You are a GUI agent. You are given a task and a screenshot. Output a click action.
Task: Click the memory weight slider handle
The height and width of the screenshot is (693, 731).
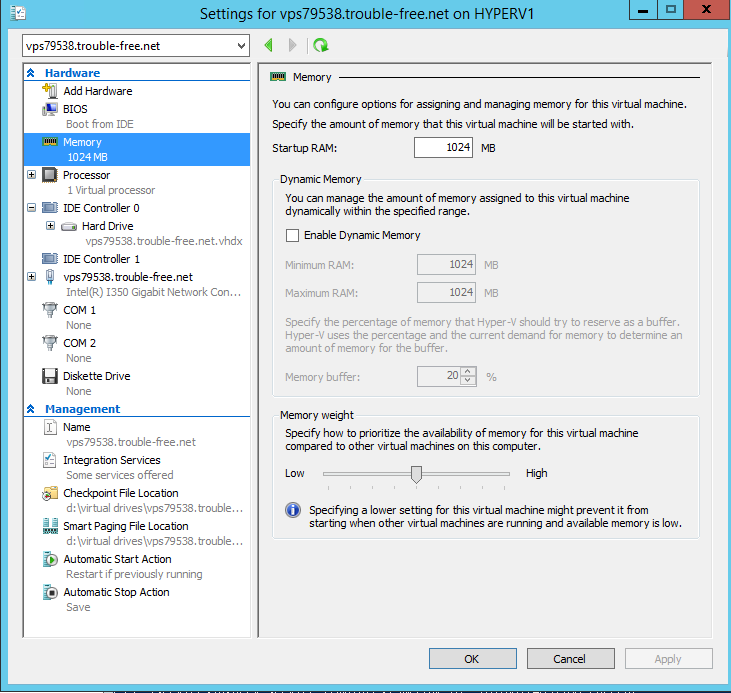416,474
